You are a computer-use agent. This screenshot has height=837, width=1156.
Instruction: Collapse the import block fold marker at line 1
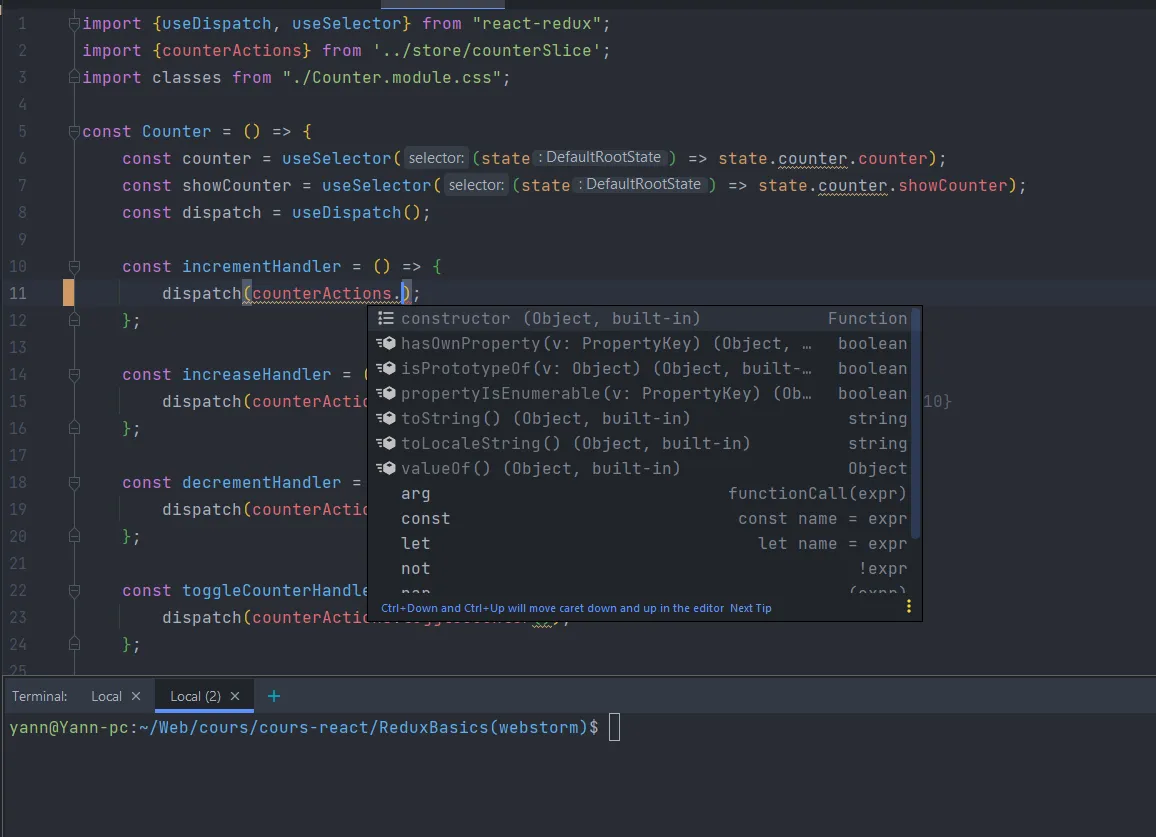point(74,24)
